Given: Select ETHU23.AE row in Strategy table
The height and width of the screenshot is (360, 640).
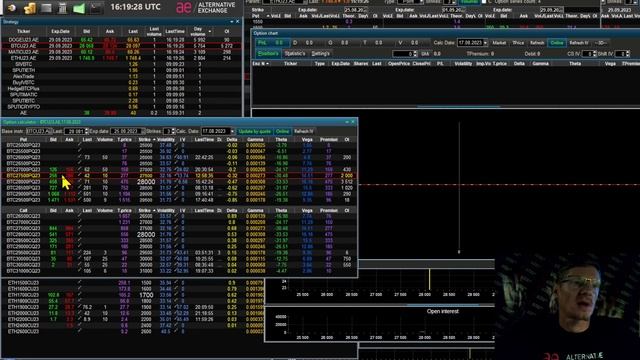Looking at the screenshot, I should 121,58.
